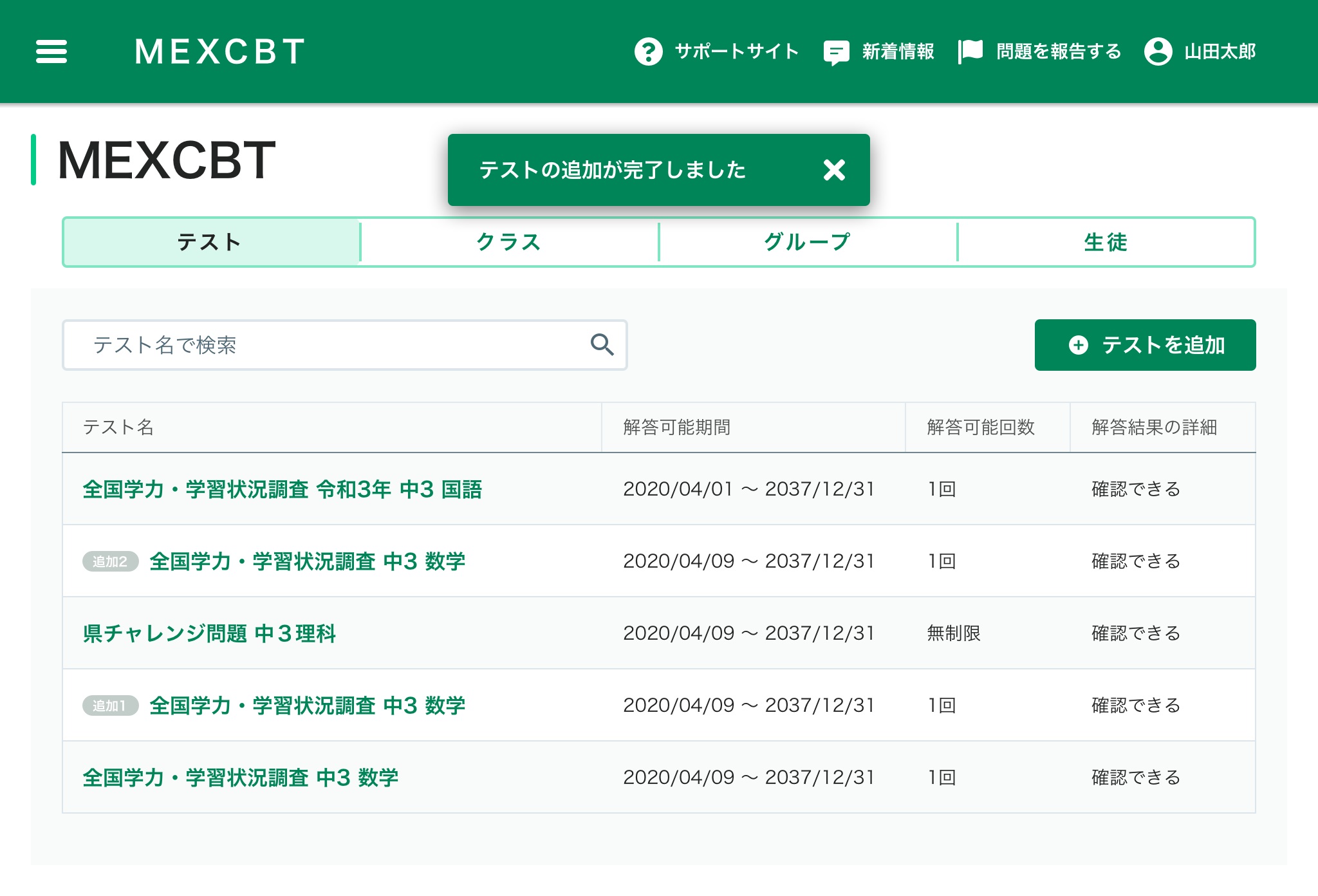
Task: Click 1回 in 令和3年 国語 row
Action: (x=942, y=489)
